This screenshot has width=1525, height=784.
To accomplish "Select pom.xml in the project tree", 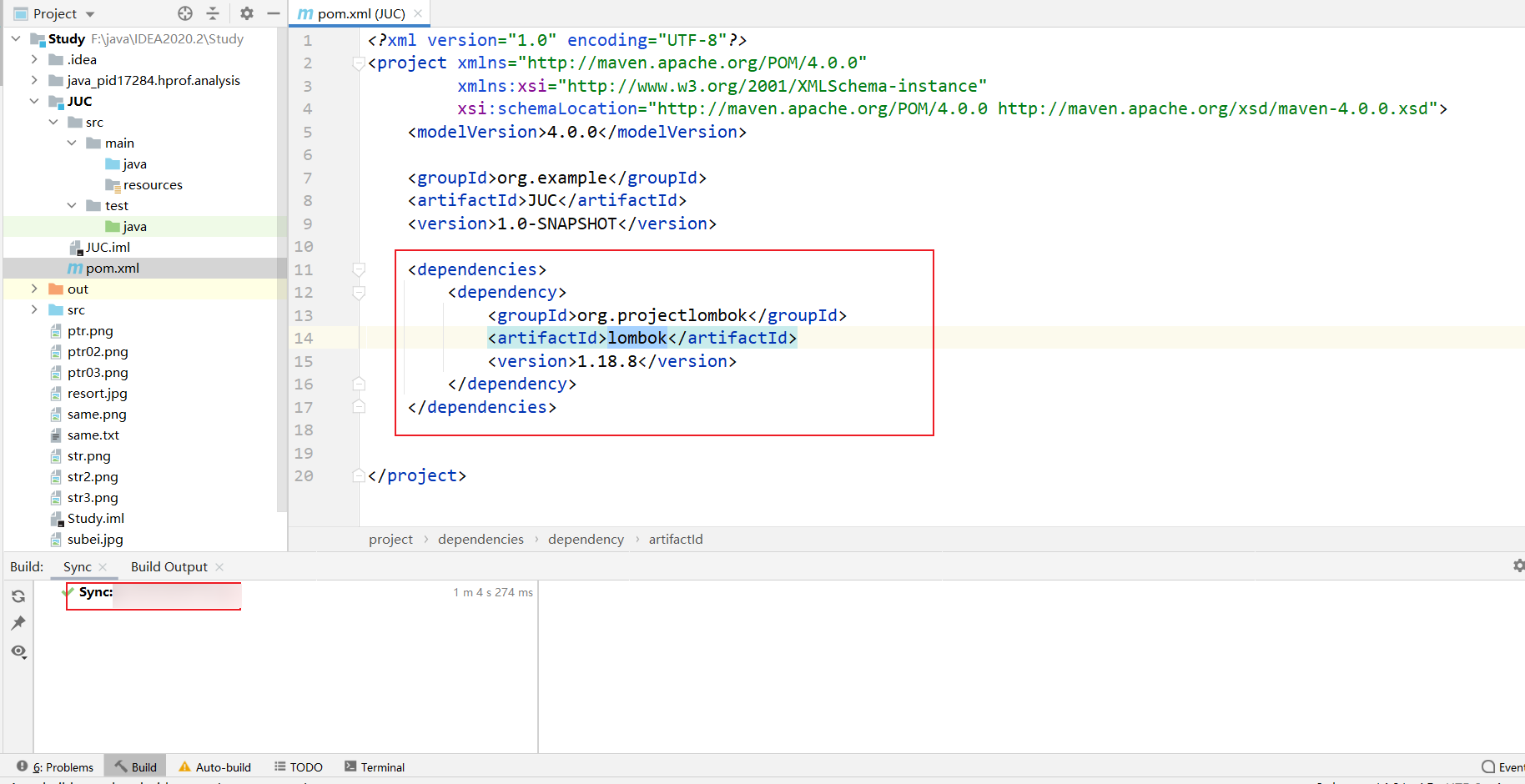I will (103, 268).
